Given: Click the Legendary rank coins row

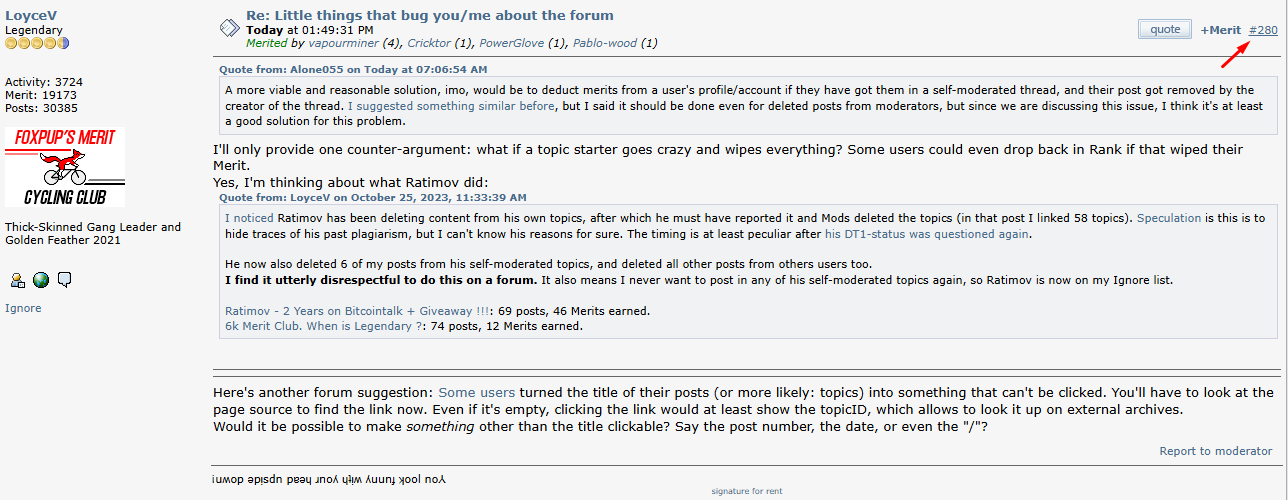Looking at the screenshot, I should (37, 43).
